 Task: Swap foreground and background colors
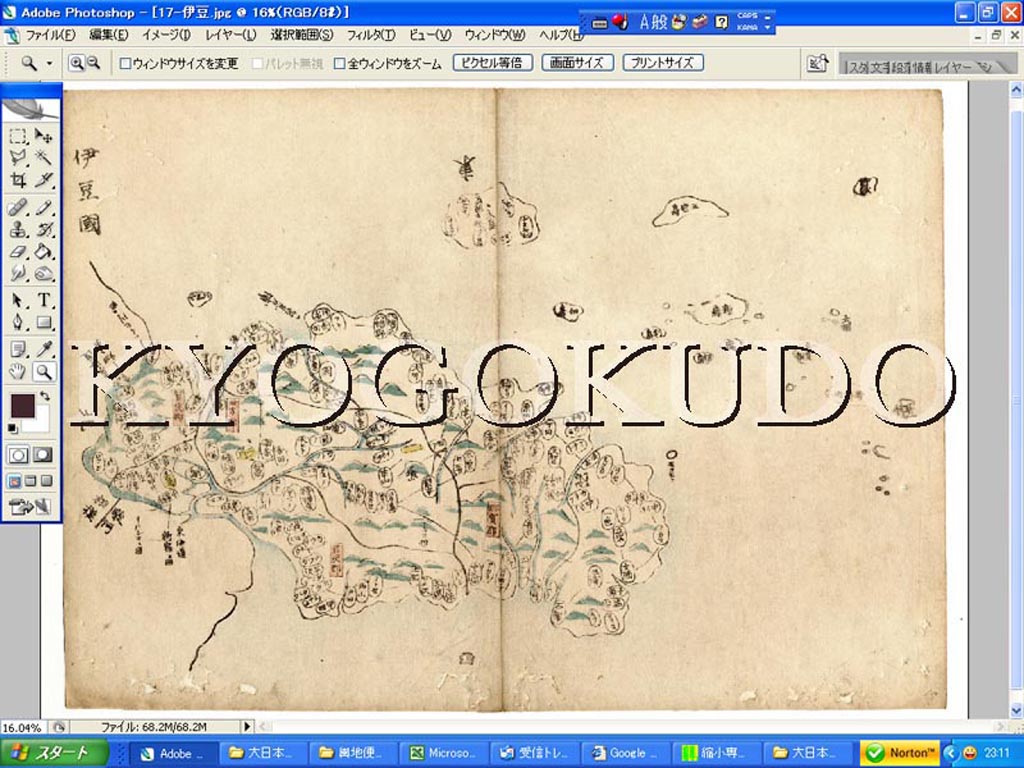(x=44, y=396)
